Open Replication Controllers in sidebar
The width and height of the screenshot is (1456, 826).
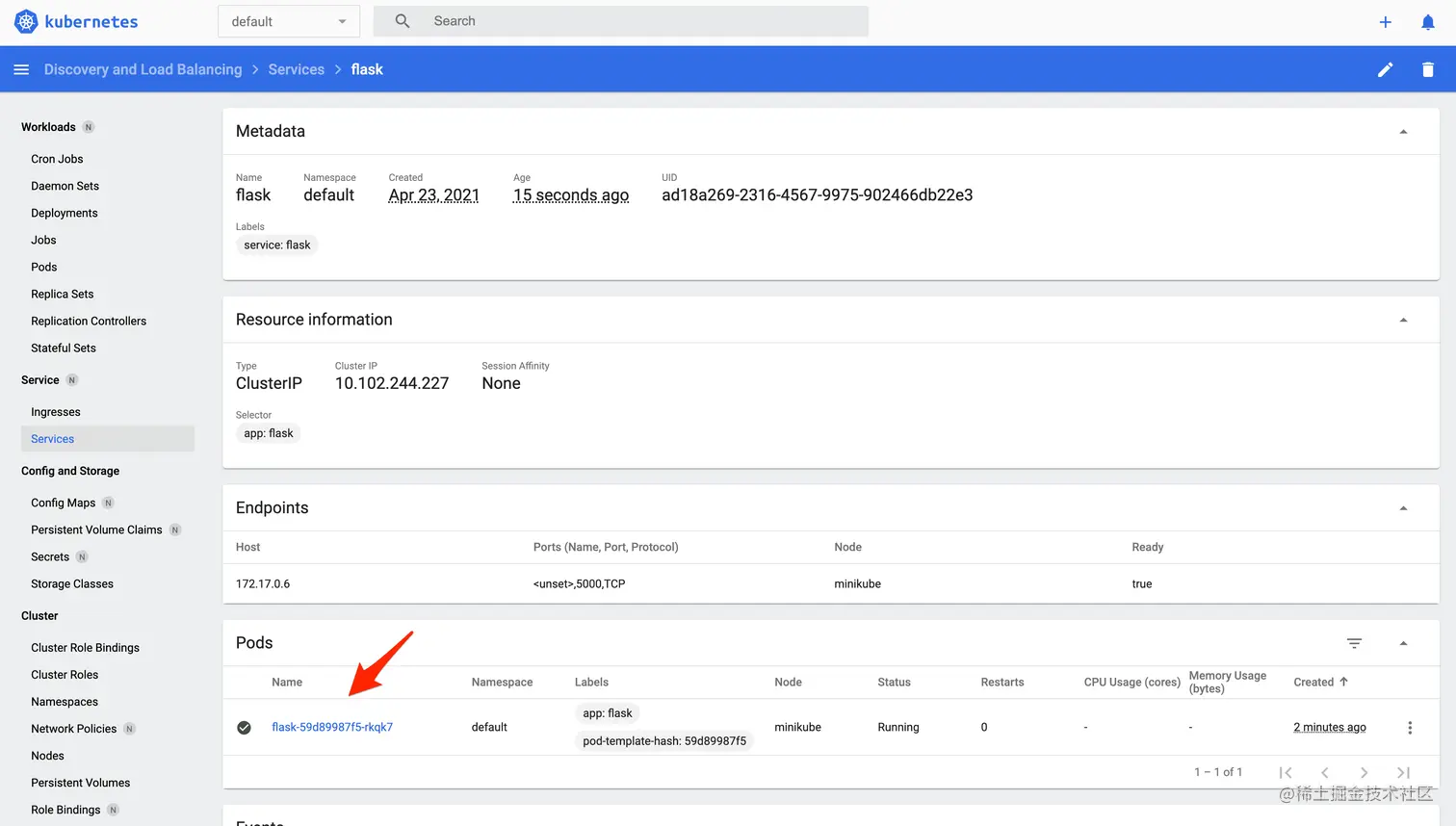click(89, 321)
